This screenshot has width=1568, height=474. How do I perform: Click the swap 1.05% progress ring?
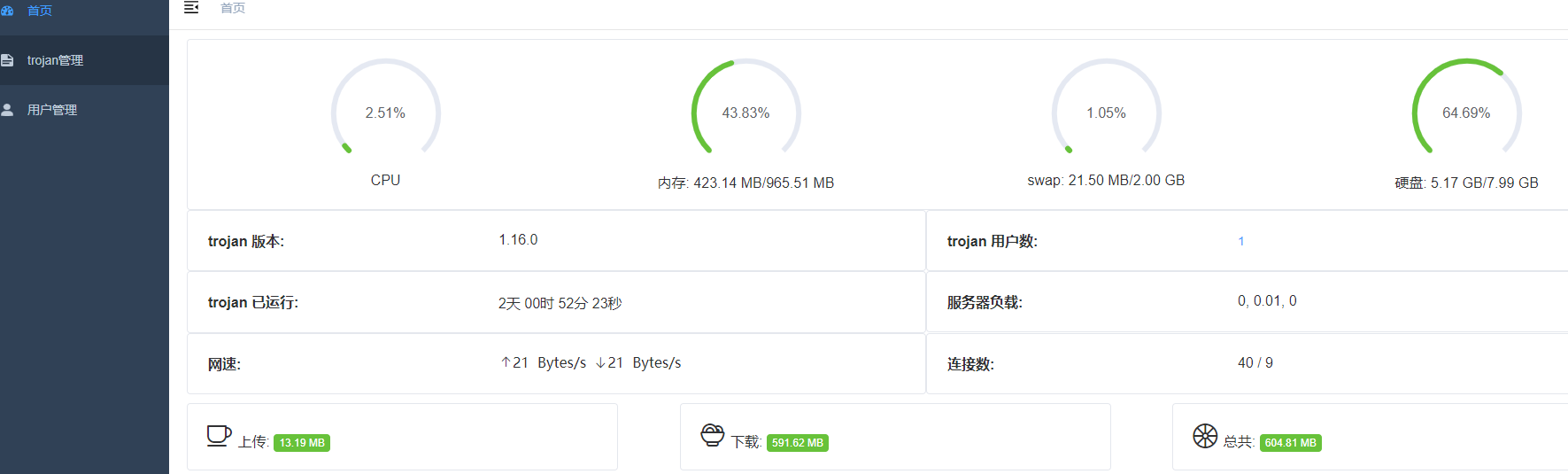[x=1107, y=113]
